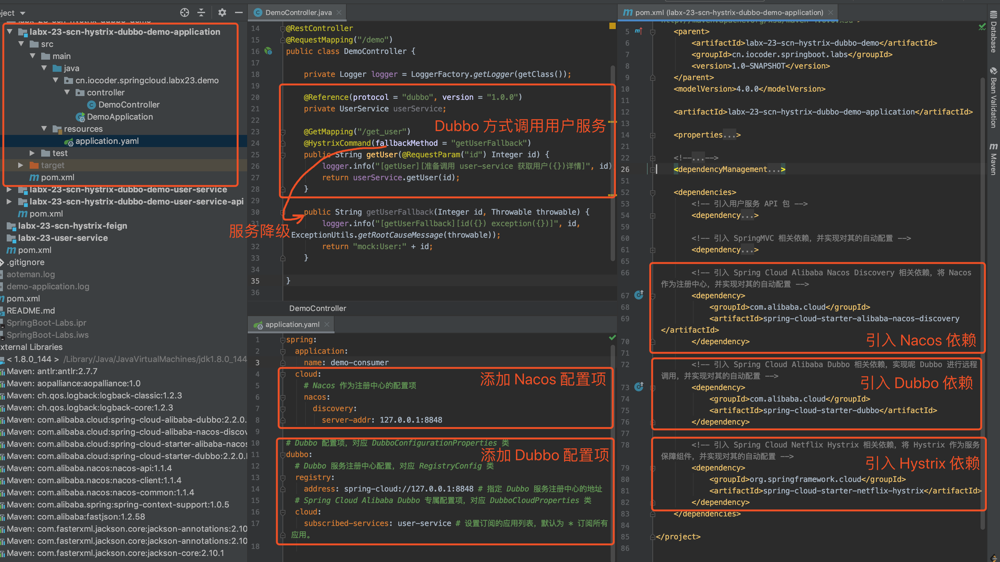
Task: Click the Maven parent gutter icon on pom line 5
Action: click(x=638, y=31)
